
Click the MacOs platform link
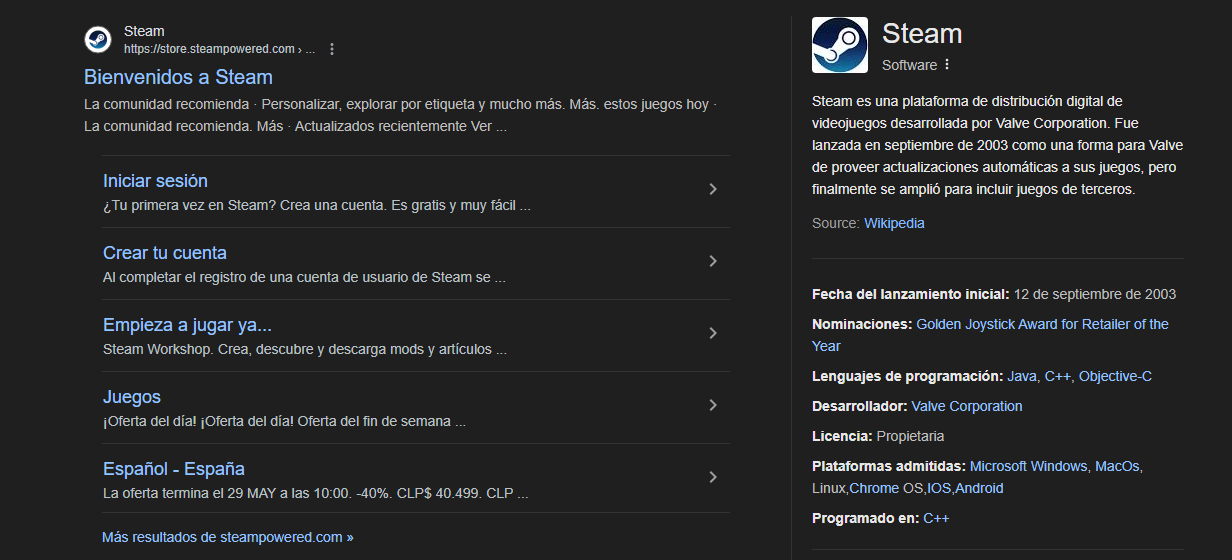click(x=1117, y=466)
